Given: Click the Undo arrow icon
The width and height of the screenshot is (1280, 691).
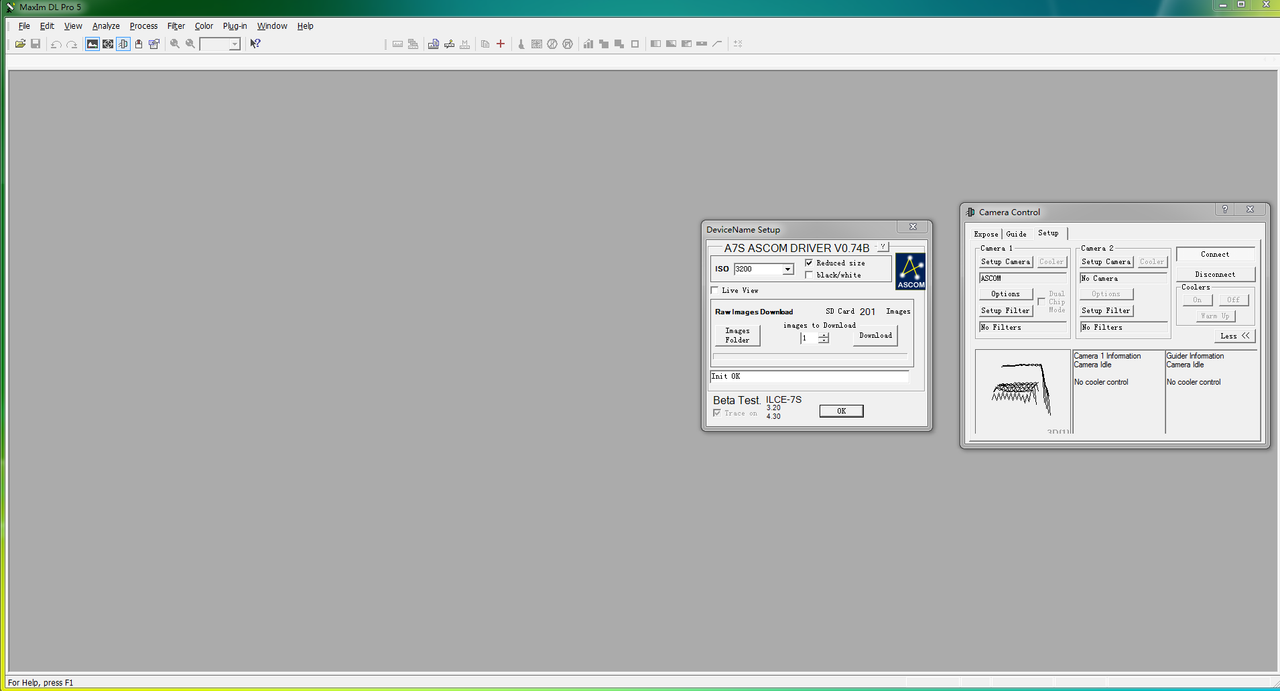Looking at the screenshot, I should coord(56,44).
